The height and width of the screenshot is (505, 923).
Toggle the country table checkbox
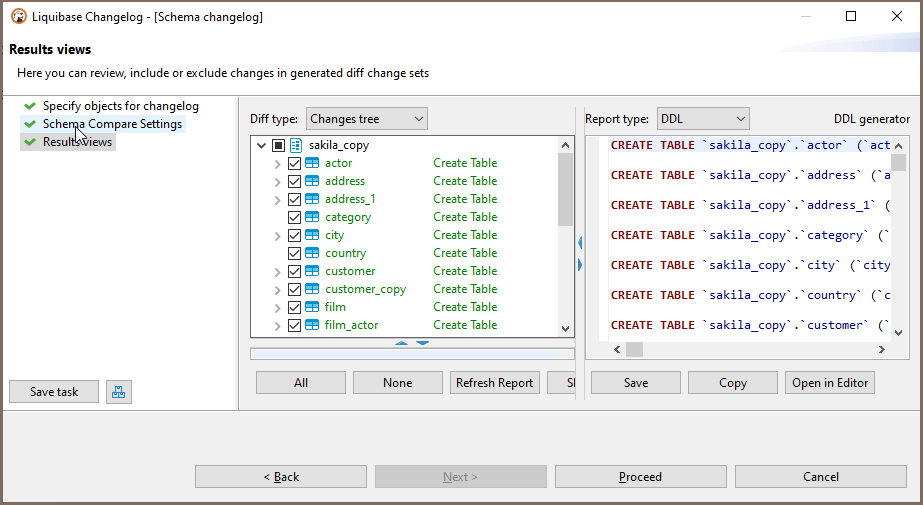(294, 253)
